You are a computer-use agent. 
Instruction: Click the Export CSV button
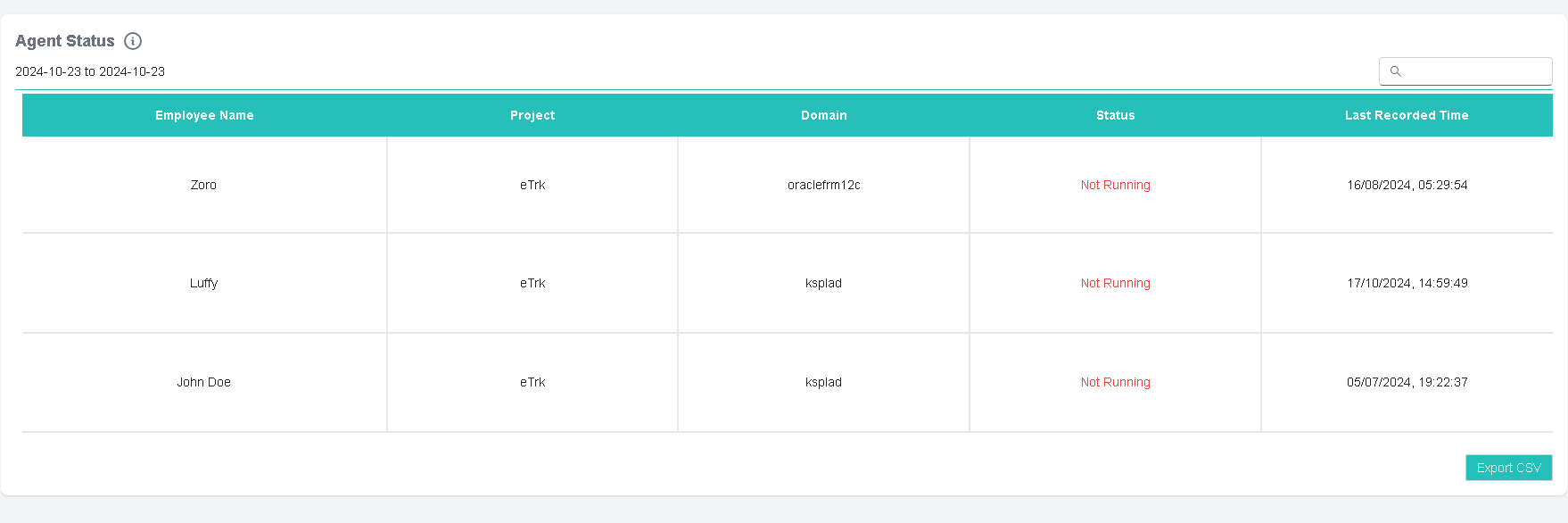click(1508, 468)
